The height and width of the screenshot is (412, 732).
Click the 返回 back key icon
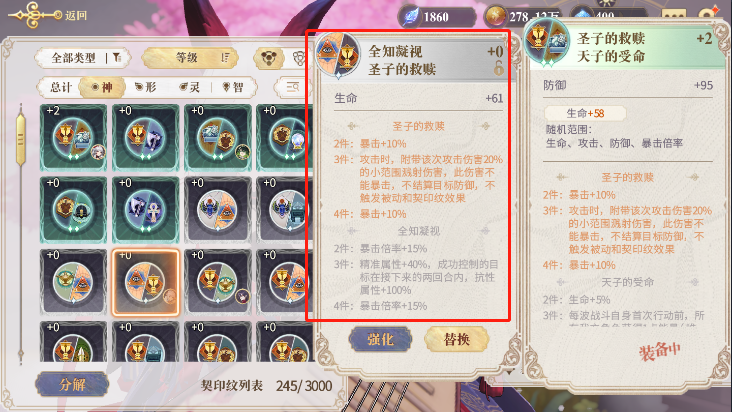pos(34,15)
